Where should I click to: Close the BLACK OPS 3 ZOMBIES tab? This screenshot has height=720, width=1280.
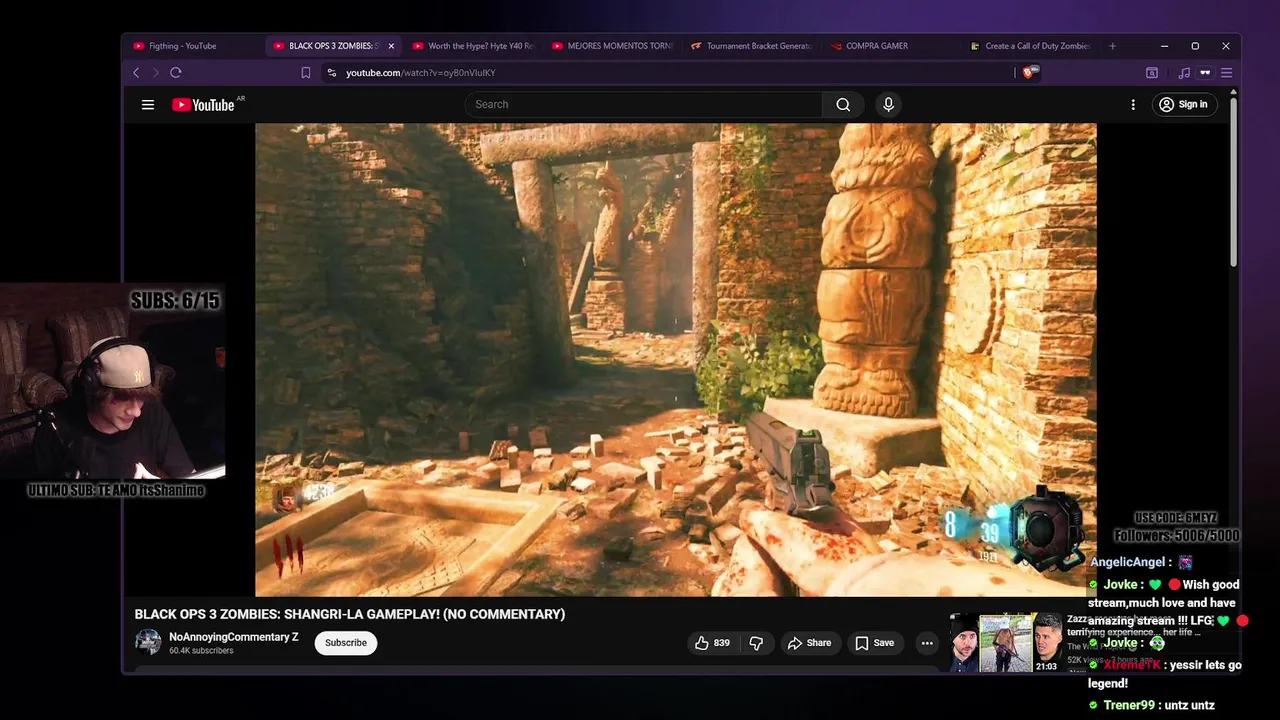[391, 46]
